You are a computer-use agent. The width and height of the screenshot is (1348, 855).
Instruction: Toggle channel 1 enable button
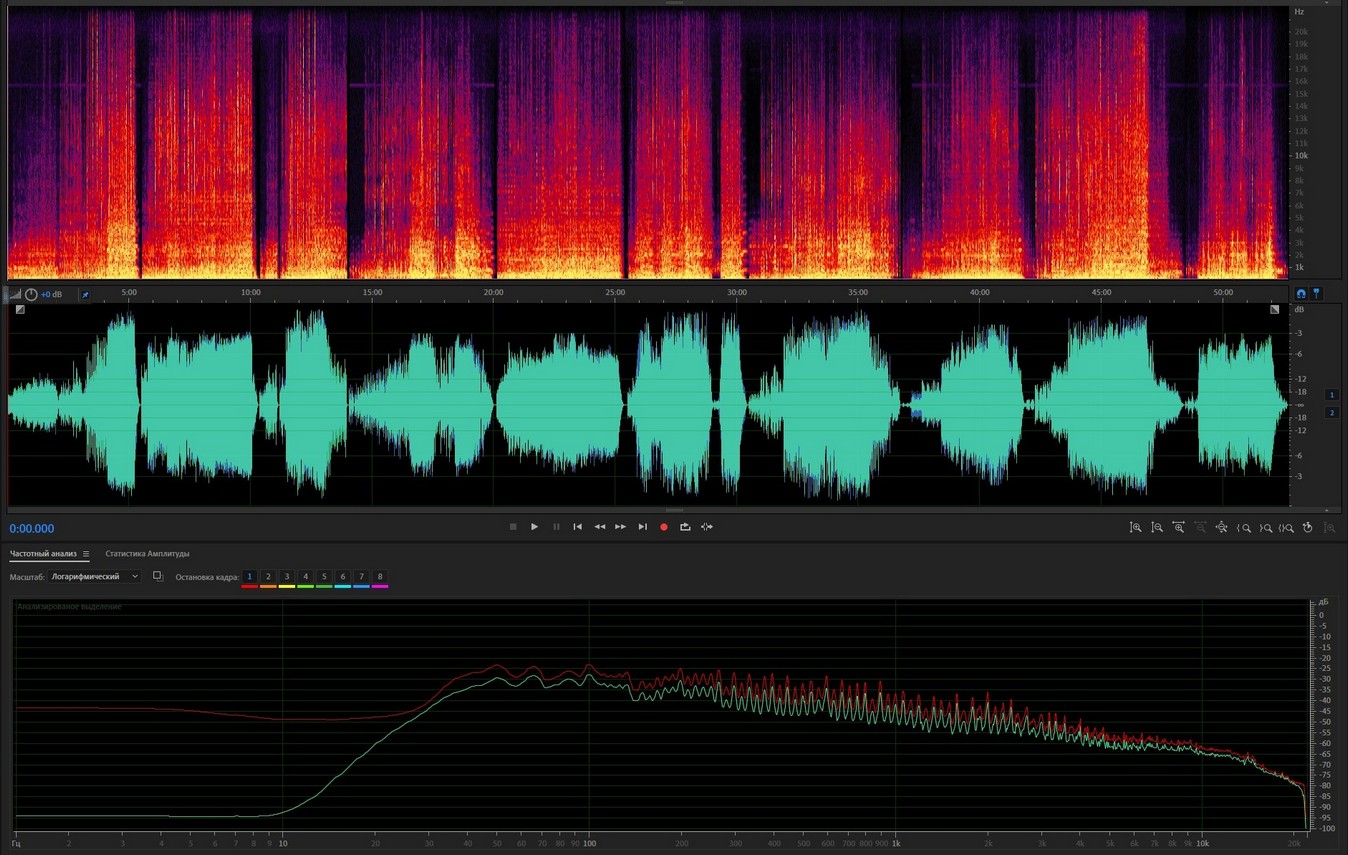[x=1331, y=395]
